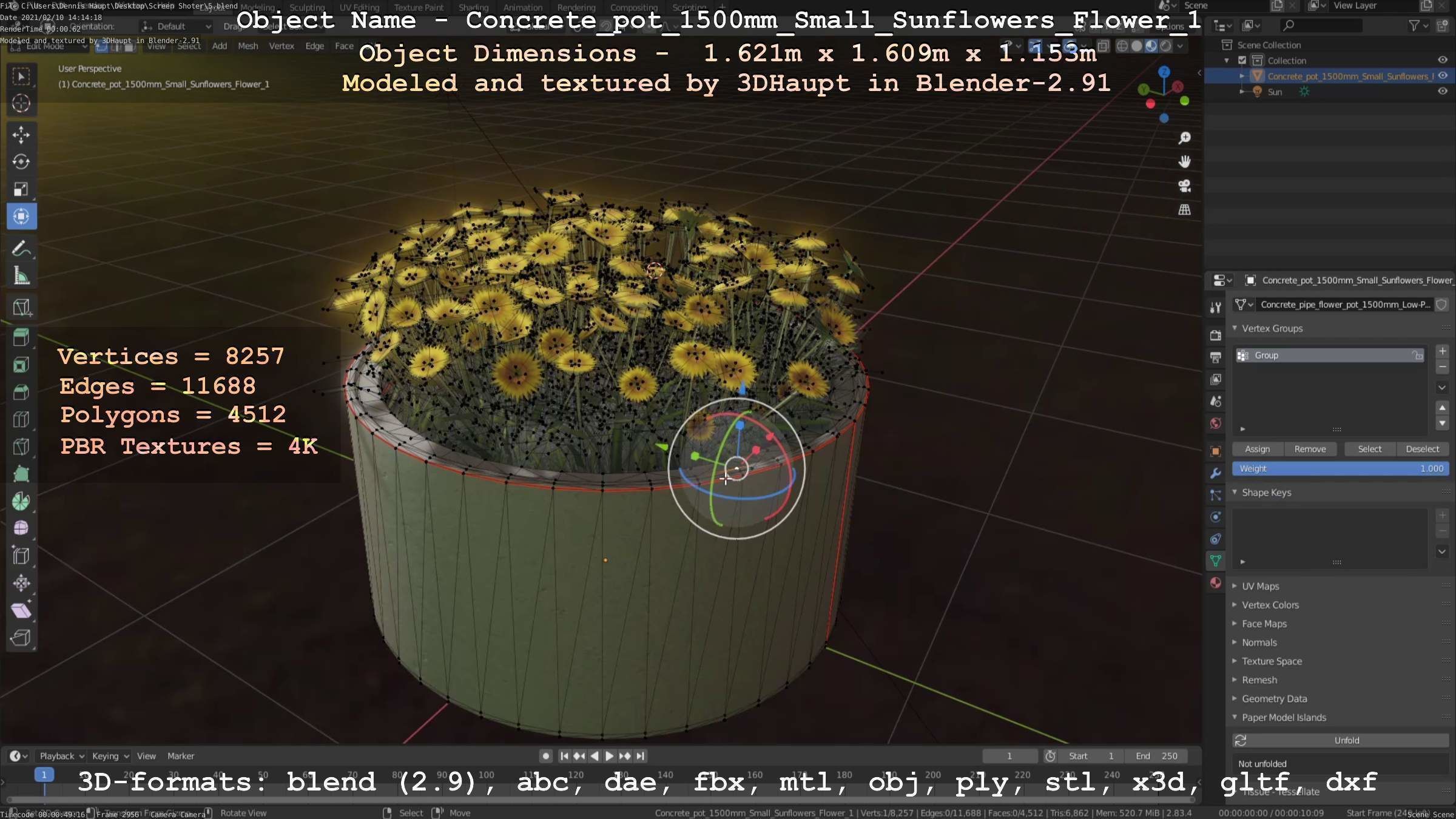Play the animation forward

(x=610, y=756)
